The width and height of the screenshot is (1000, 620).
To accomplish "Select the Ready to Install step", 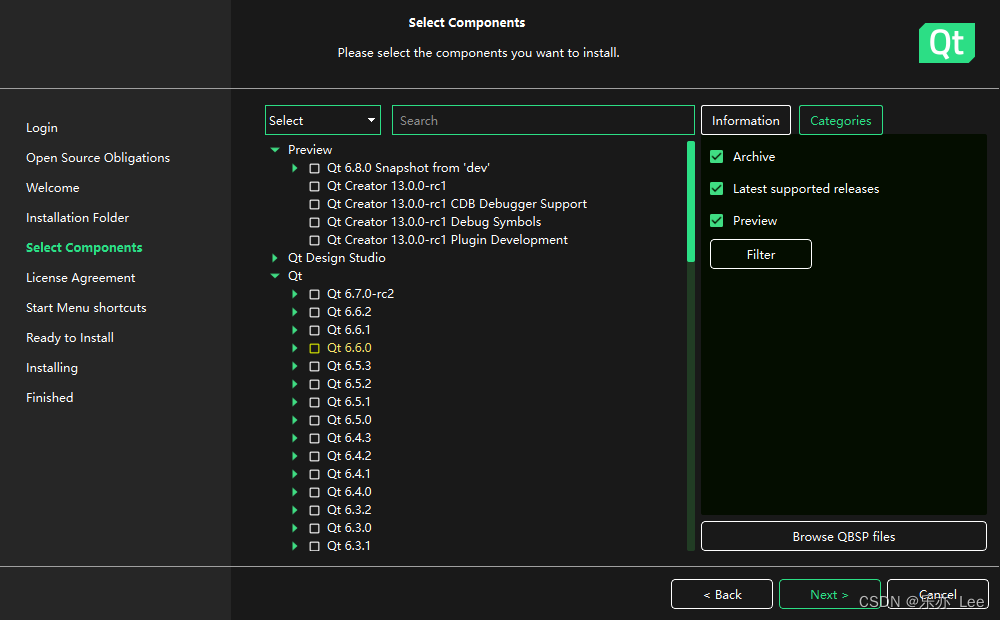I will click(x=70, y=337).
